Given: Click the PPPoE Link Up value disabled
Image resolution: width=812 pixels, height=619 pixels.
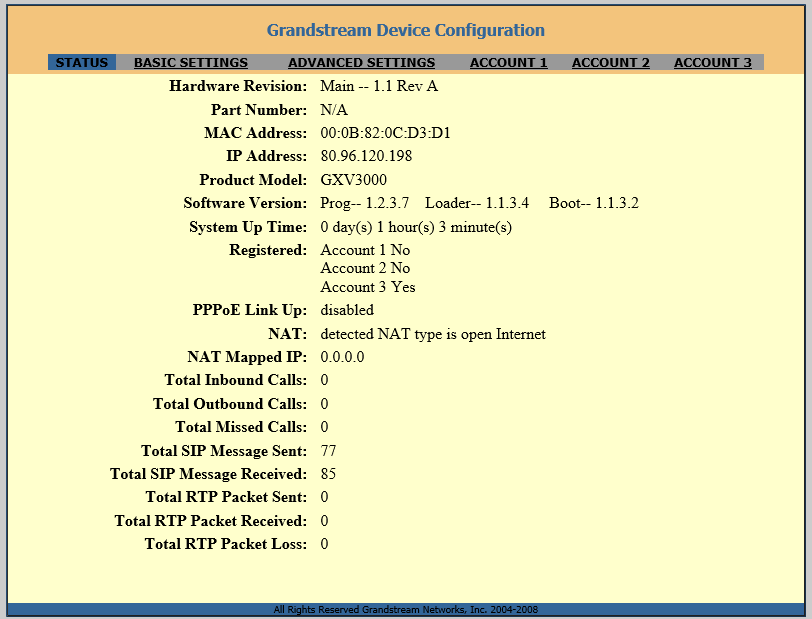Looking at the screenshot, I should (x=347, y=310).
